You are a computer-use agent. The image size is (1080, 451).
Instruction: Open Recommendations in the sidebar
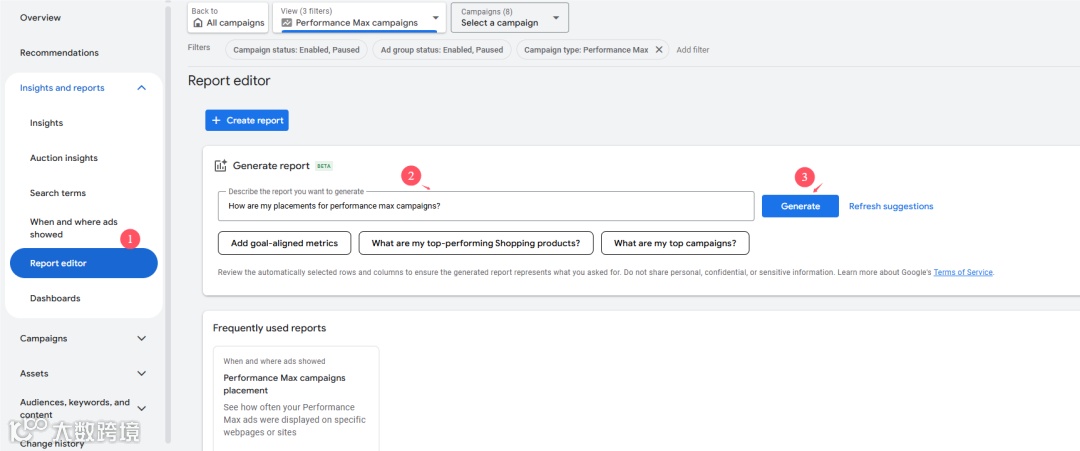tap(59, 53)
